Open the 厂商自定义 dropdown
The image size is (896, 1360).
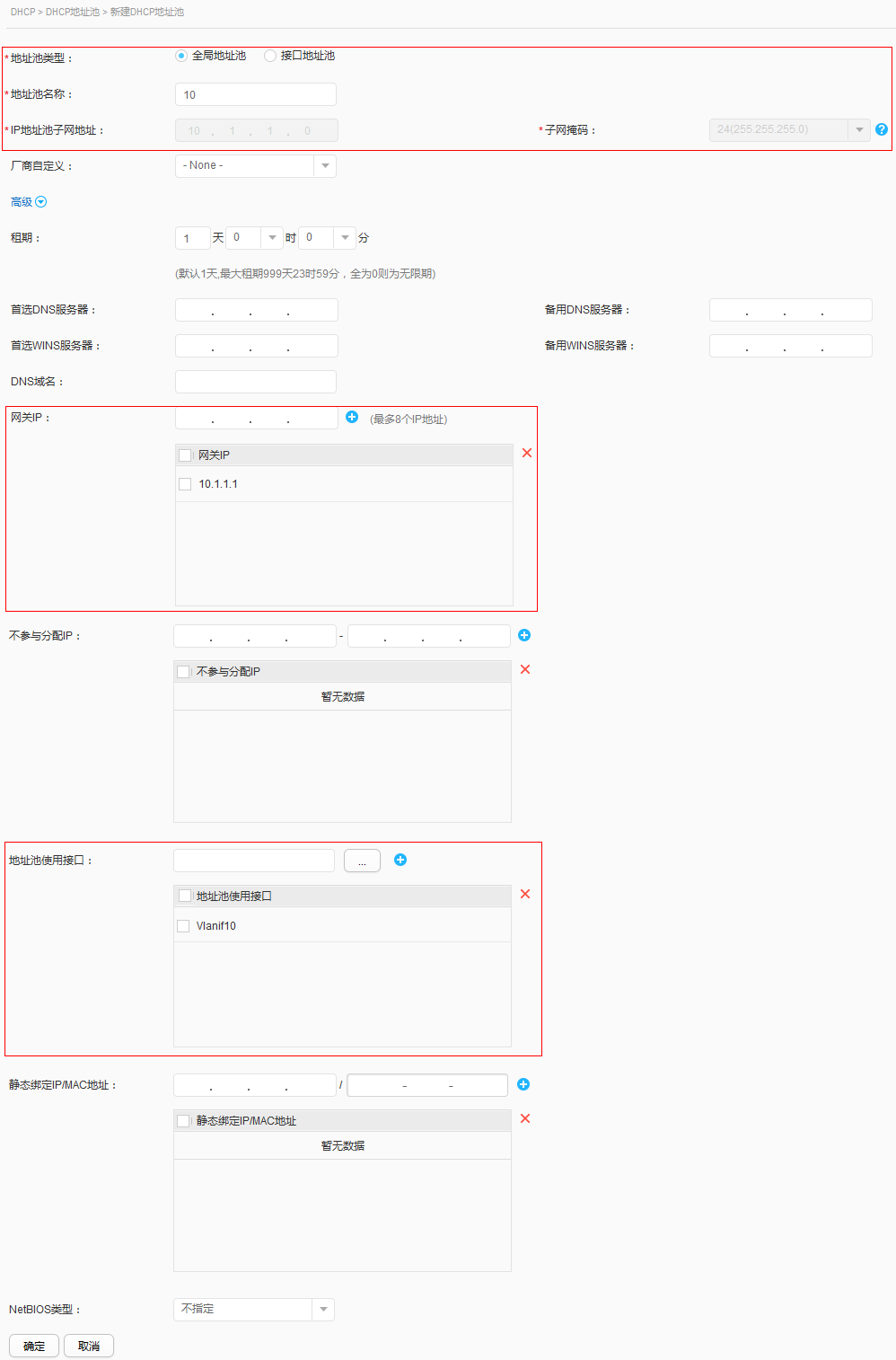[x=325, y=165]
